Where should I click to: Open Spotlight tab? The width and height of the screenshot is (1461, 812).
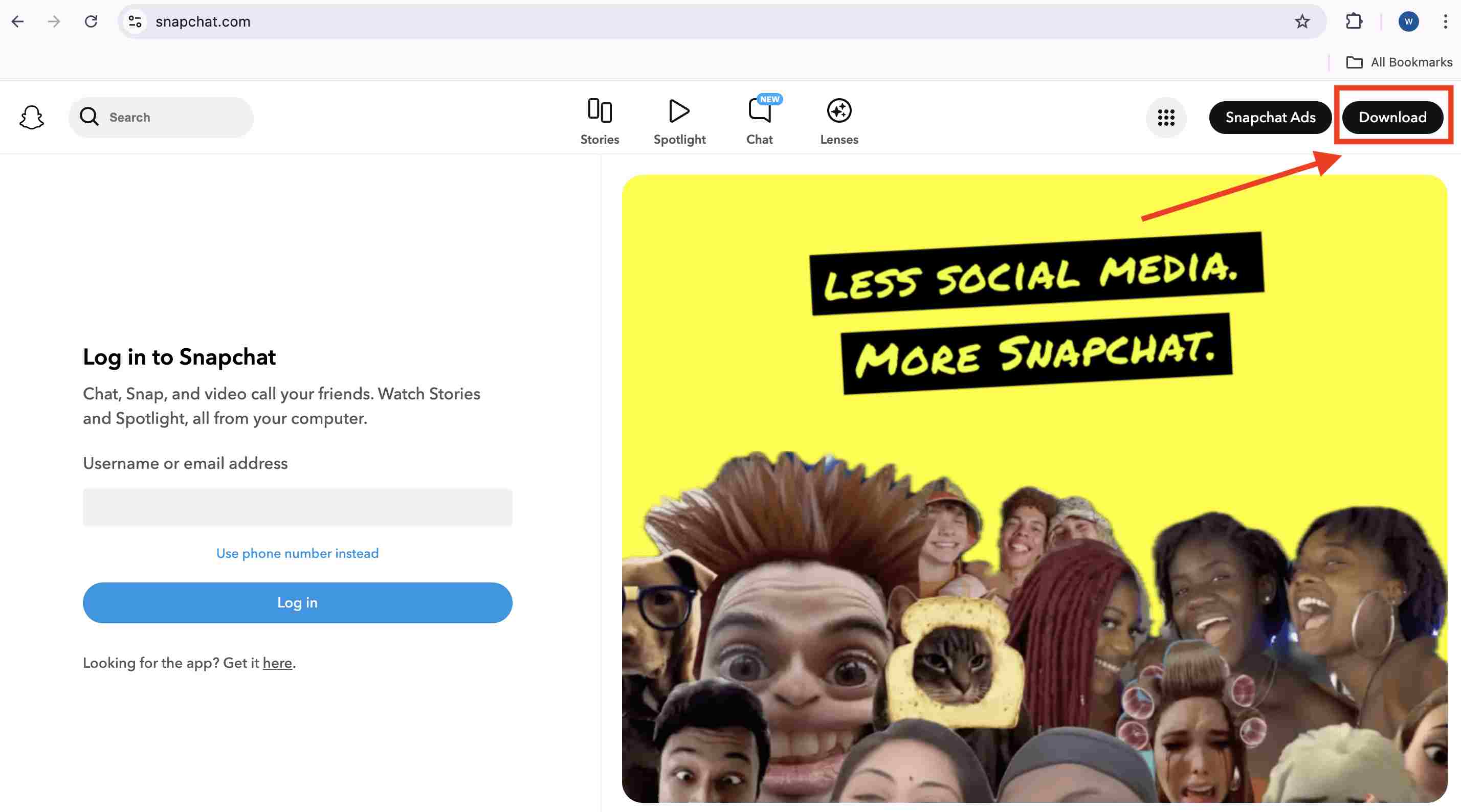click(679, 121)
